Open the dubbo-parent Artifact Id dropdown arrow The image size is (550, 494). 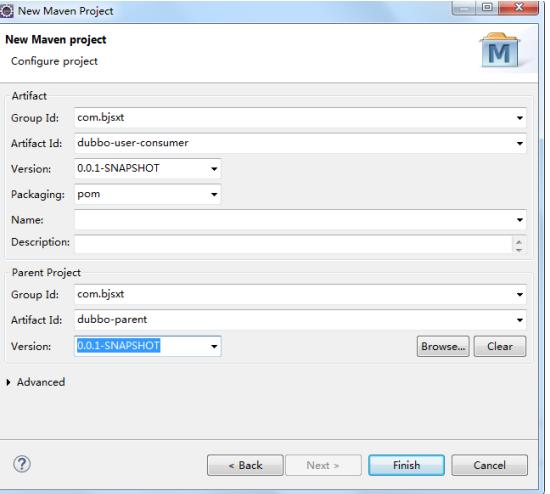[x=519, y=320]
